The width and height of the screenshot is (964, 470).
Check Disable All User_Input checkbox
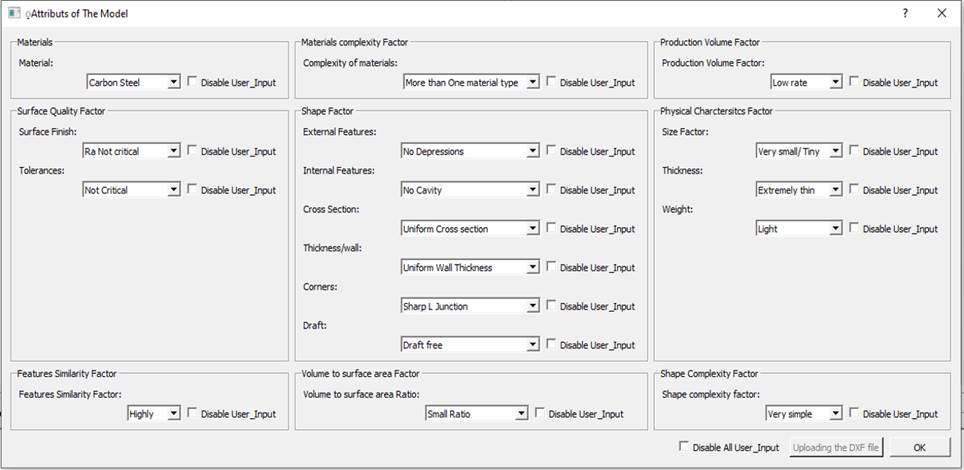[x=684, y=446]
